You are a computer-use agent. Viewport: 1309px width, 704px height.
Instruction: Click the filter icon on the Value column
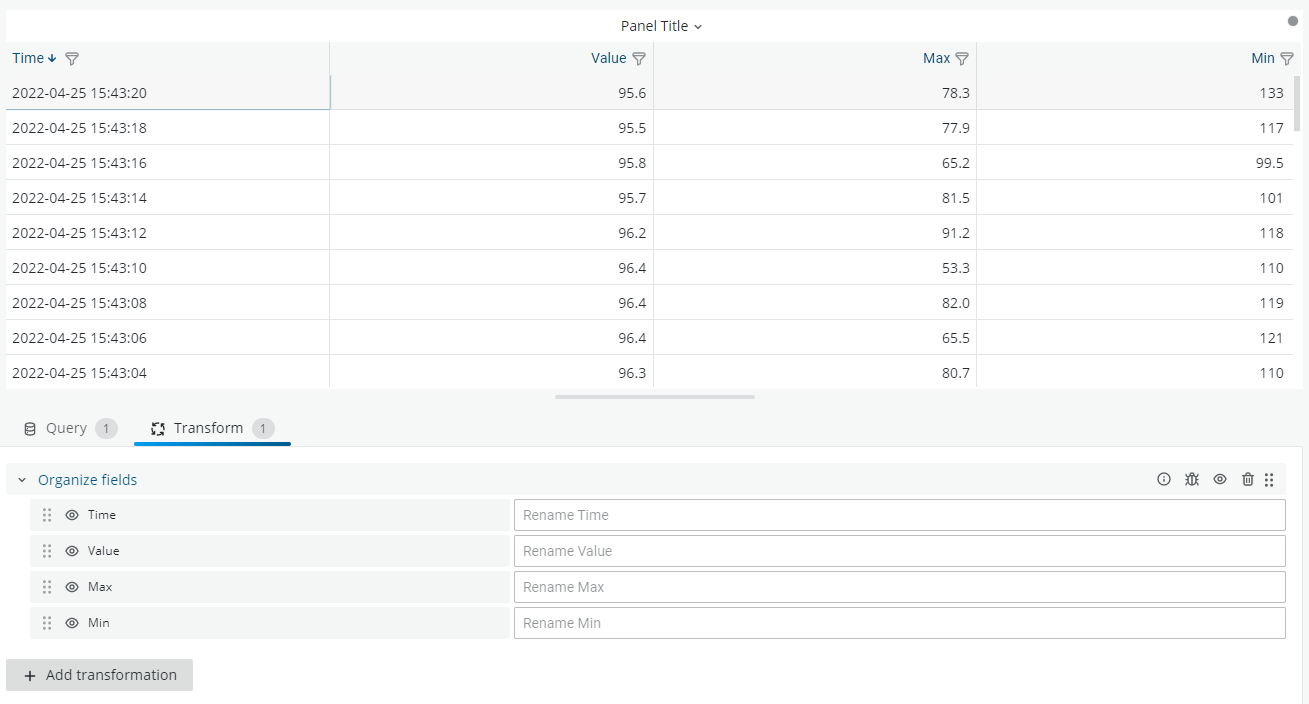640,58
